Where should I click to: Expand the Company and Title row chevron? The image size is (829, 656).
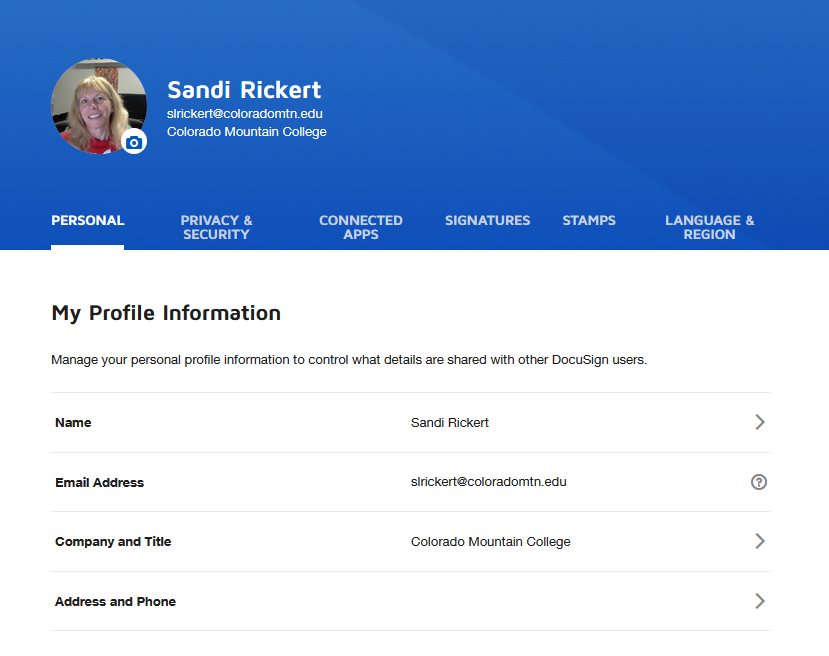[760, 541]
